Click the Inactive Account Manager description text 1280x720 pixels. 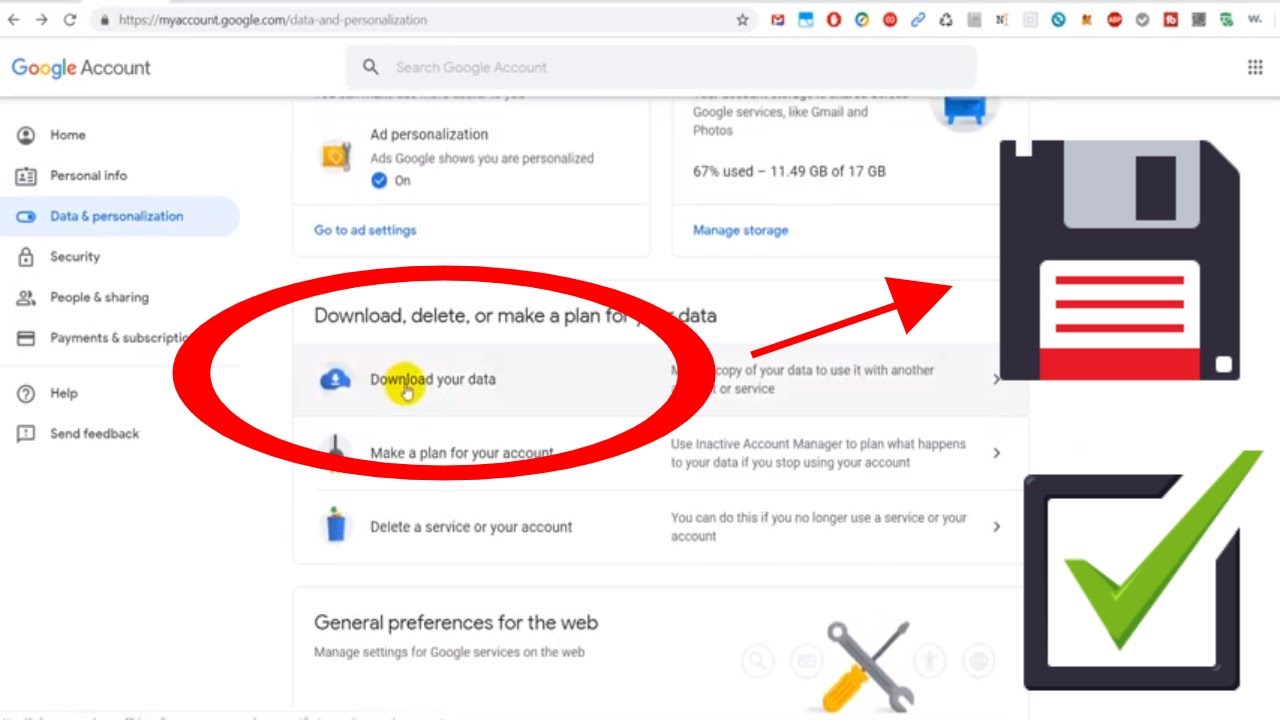818,453
